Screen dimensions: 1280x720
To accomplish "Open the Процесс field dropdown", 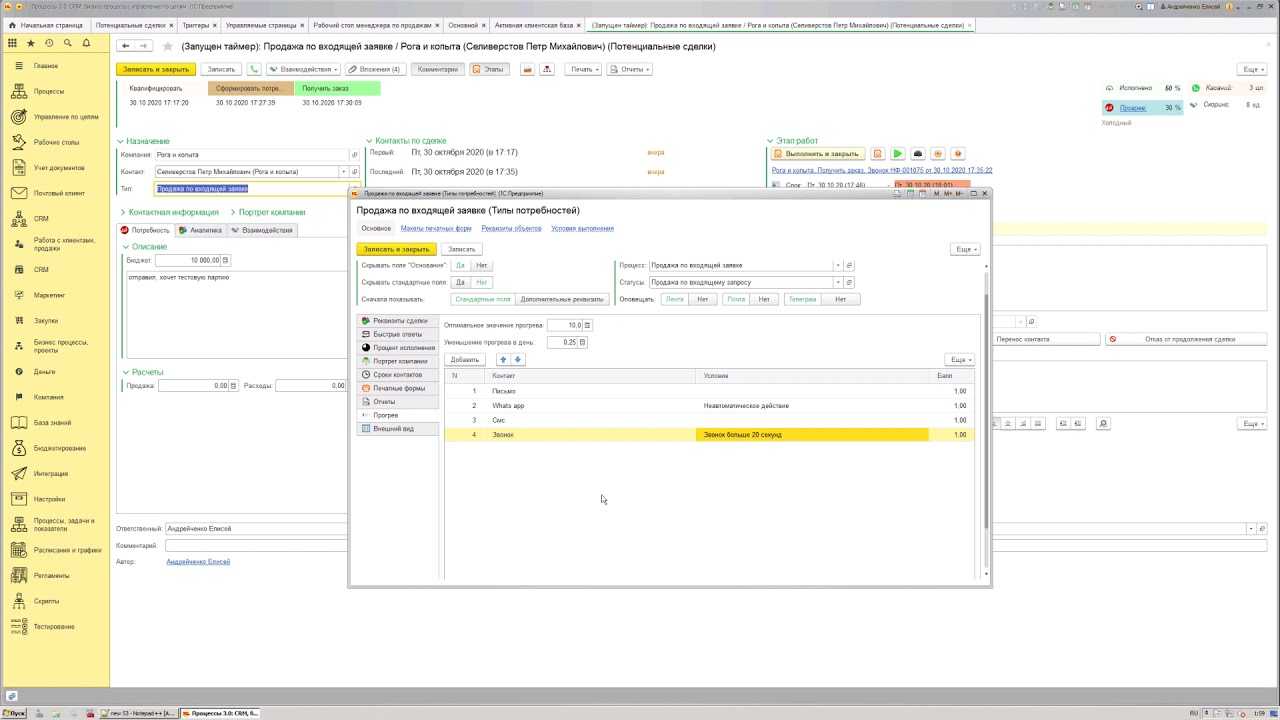I will pyautogui.click(x=838, y=266).
